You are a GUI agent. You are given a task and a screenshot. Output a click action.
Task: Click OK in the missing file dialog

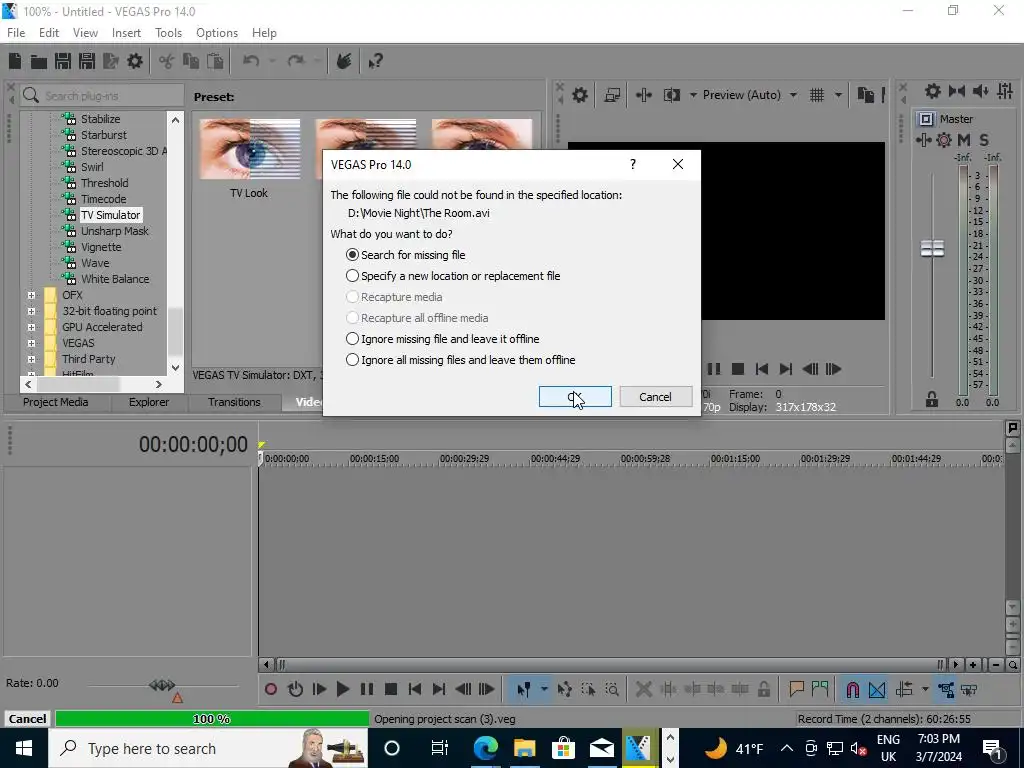coord(575,396)
